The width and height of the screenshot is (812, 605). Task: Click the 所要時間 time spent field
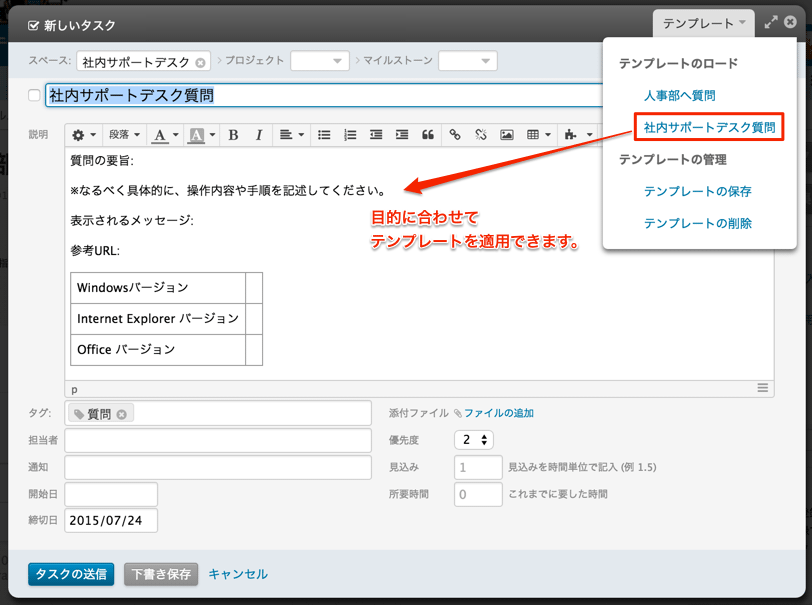[478, 494]
